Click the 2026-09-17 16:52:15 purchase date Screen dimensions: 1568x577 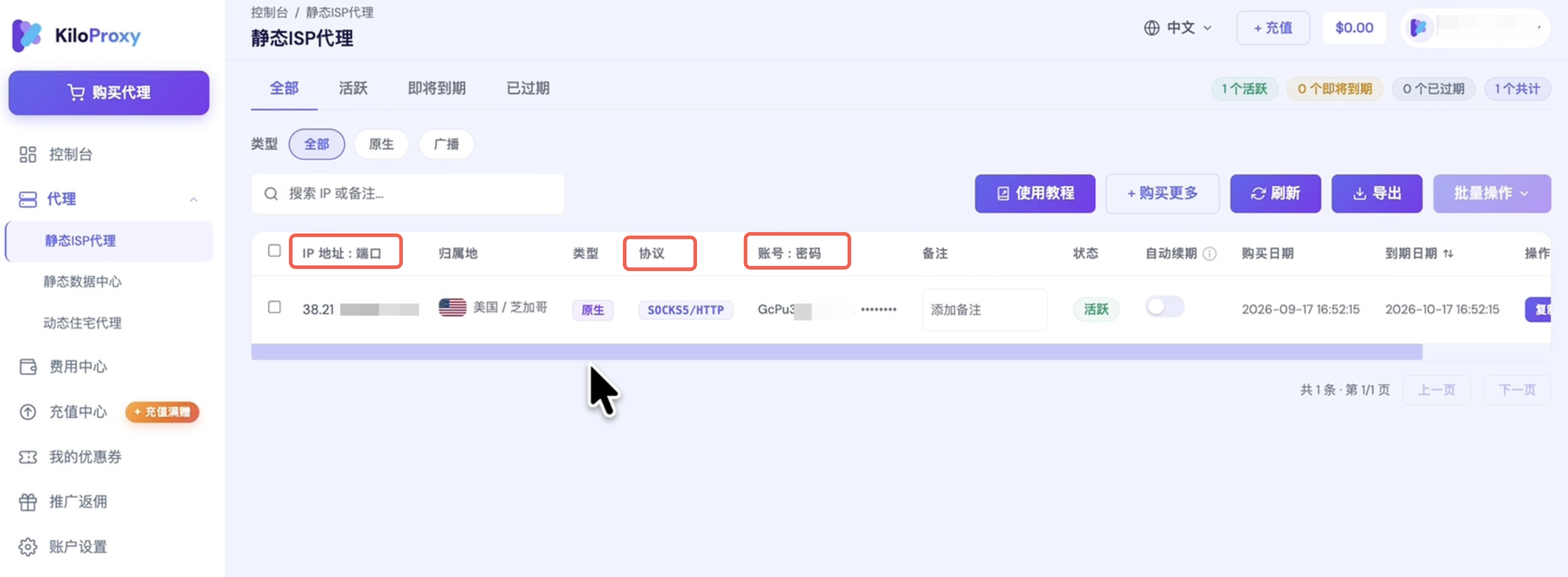(x=1300, y=310)
